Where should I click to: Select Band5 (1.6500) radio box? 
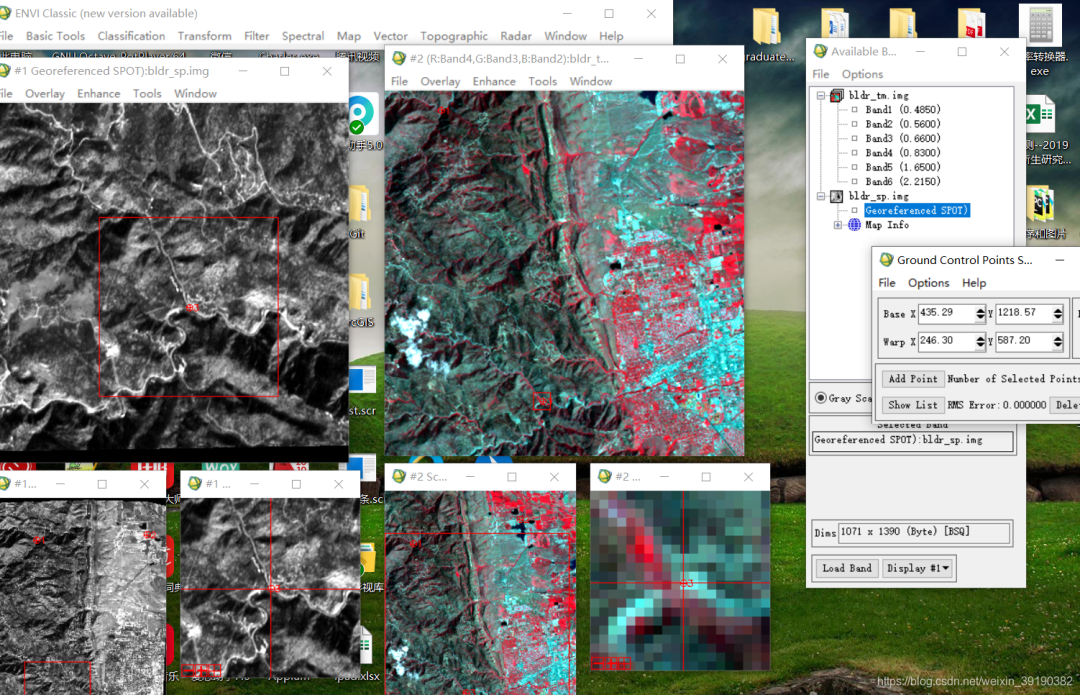click(855, 167)
